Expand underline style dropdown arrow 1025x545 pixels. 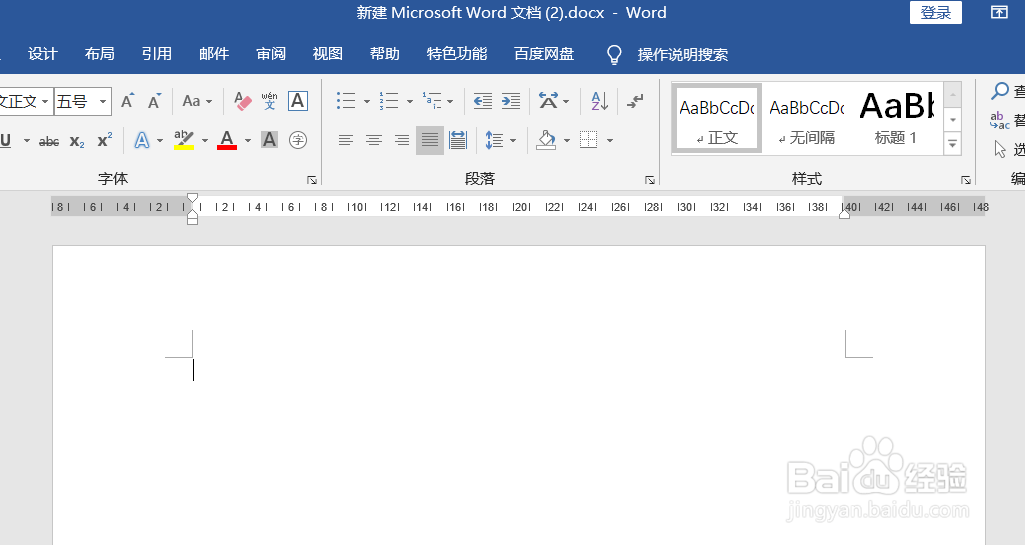(x=27, y=140)
